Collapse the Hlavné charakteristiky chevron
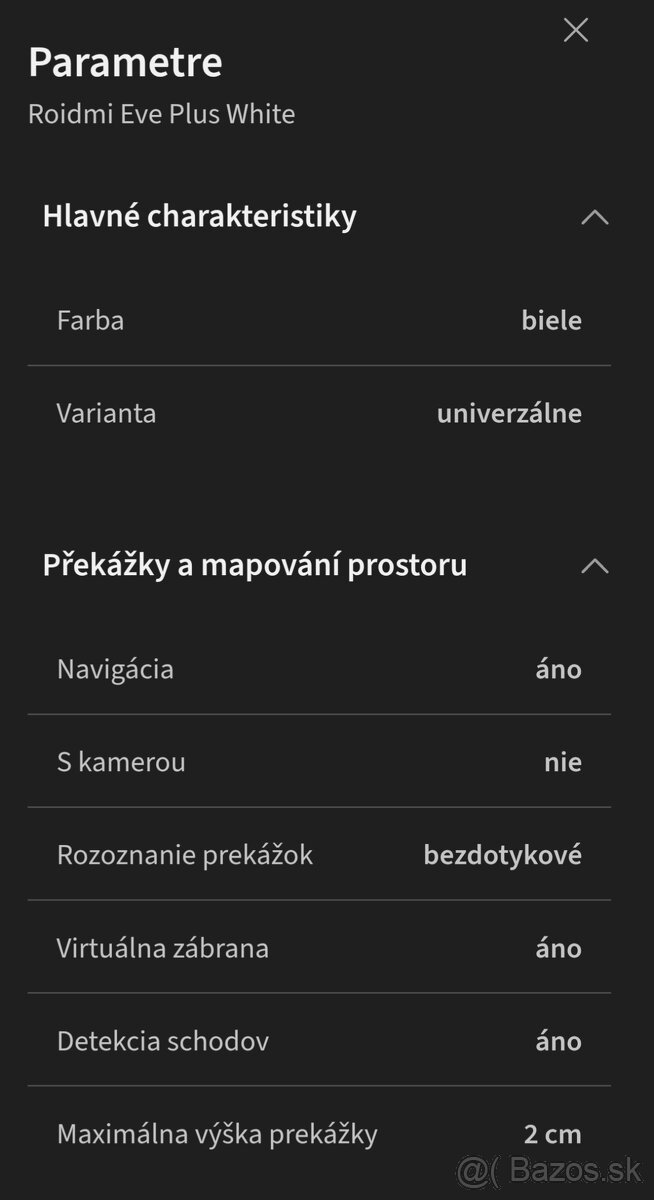The height and width of the screenshot is (1200, 654). tap(595, 217)
